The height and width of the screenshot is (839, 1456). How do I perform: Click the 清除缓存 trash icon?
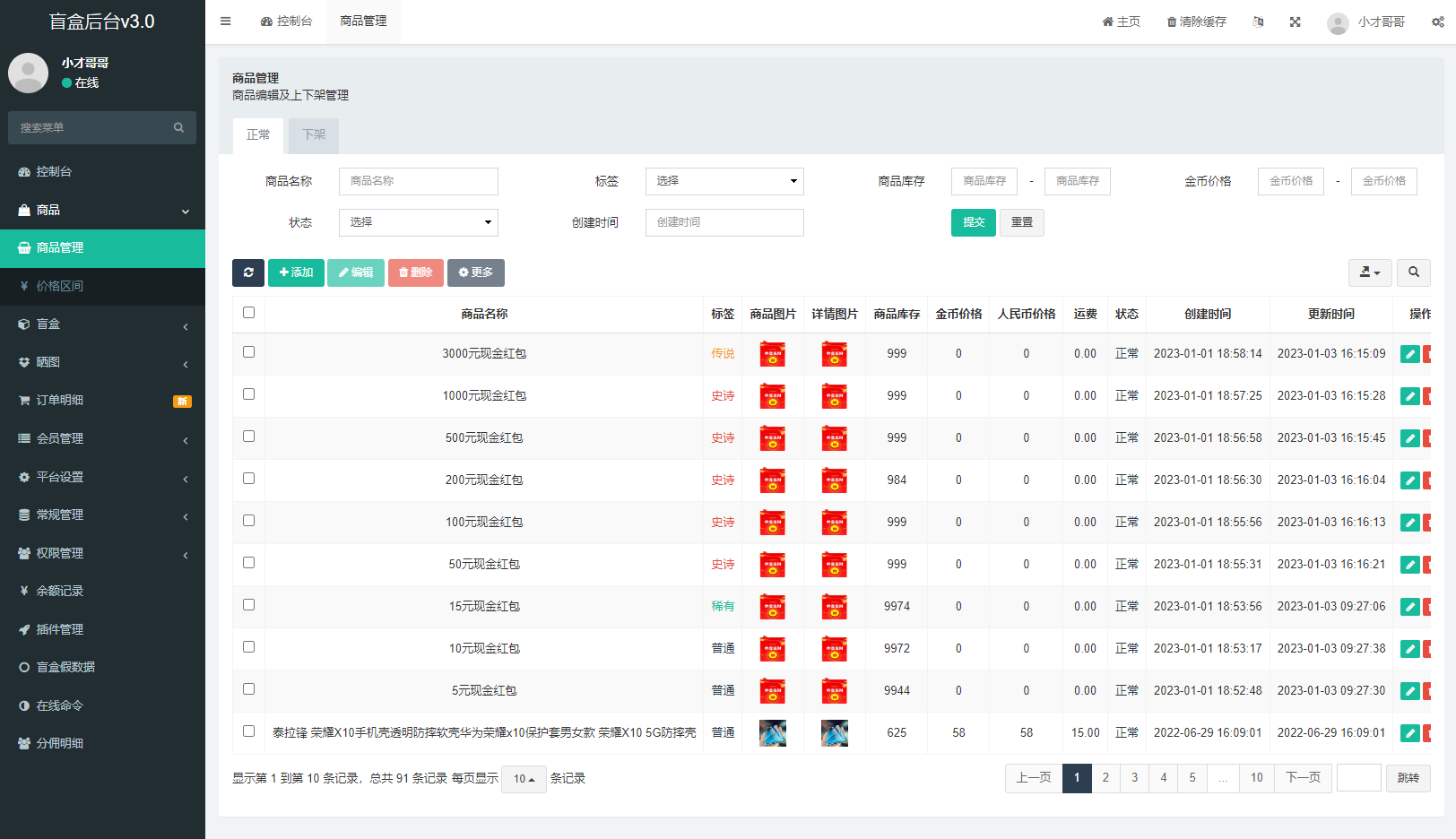click(x=1196, y=22)
